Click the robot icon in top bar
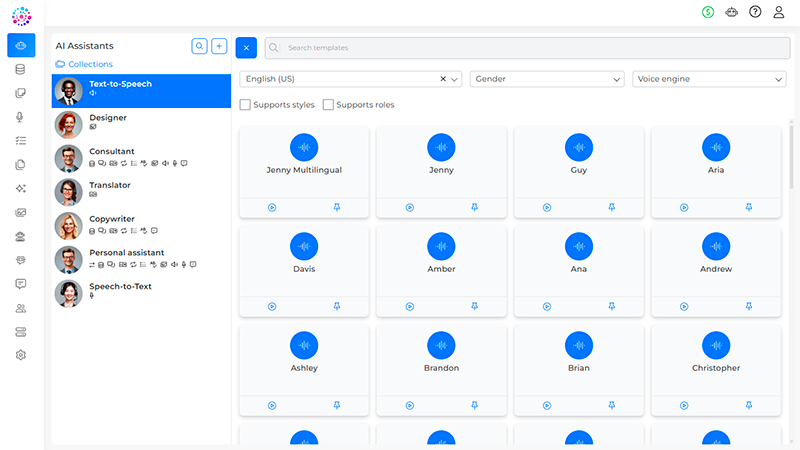Image resolution: width=800 pixels, height=450 pixels. pos(732,12)
